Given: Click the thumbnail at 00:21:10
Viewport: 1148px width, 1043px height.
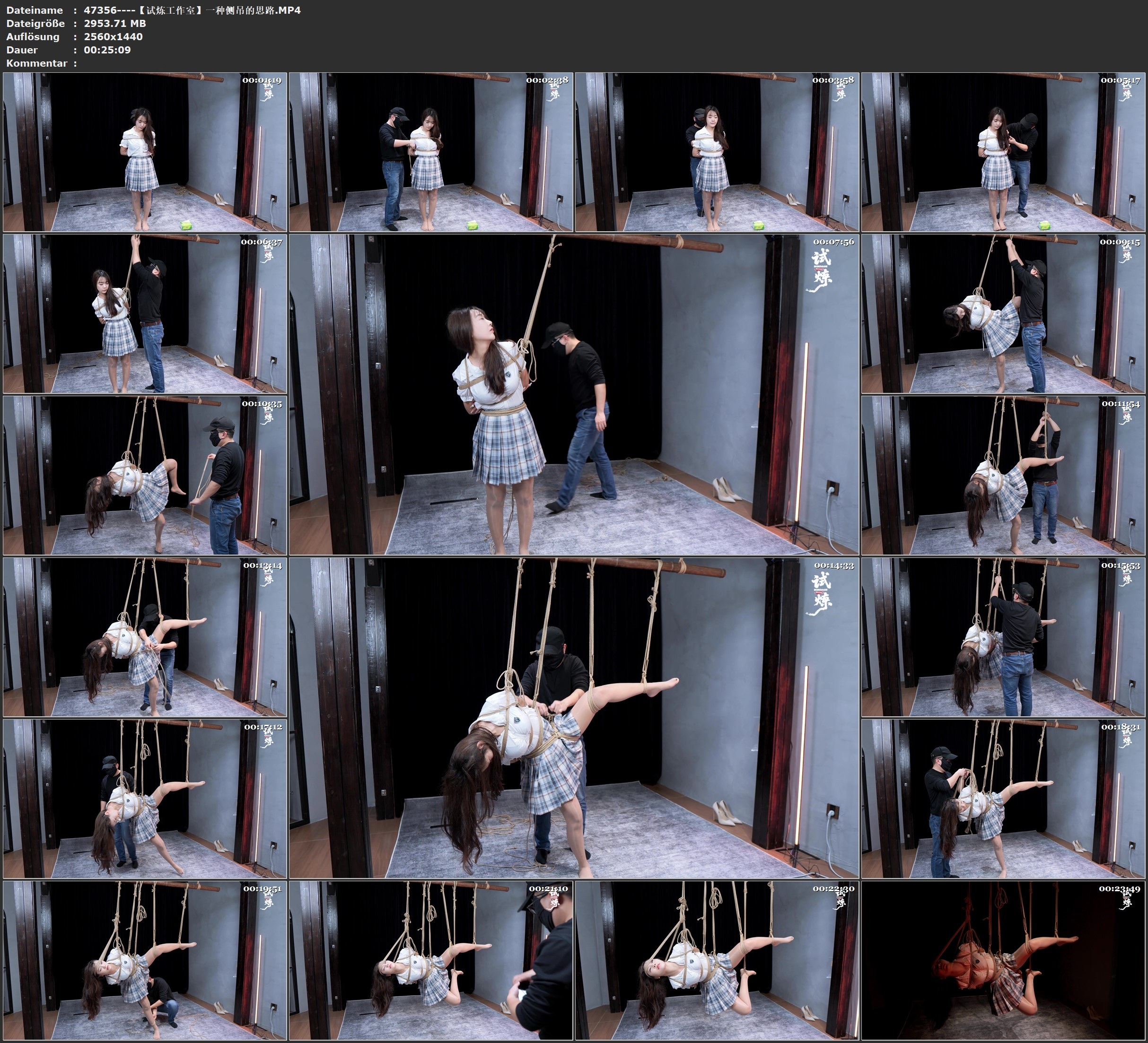Looking at the screenshot, I should coord(431,960).
